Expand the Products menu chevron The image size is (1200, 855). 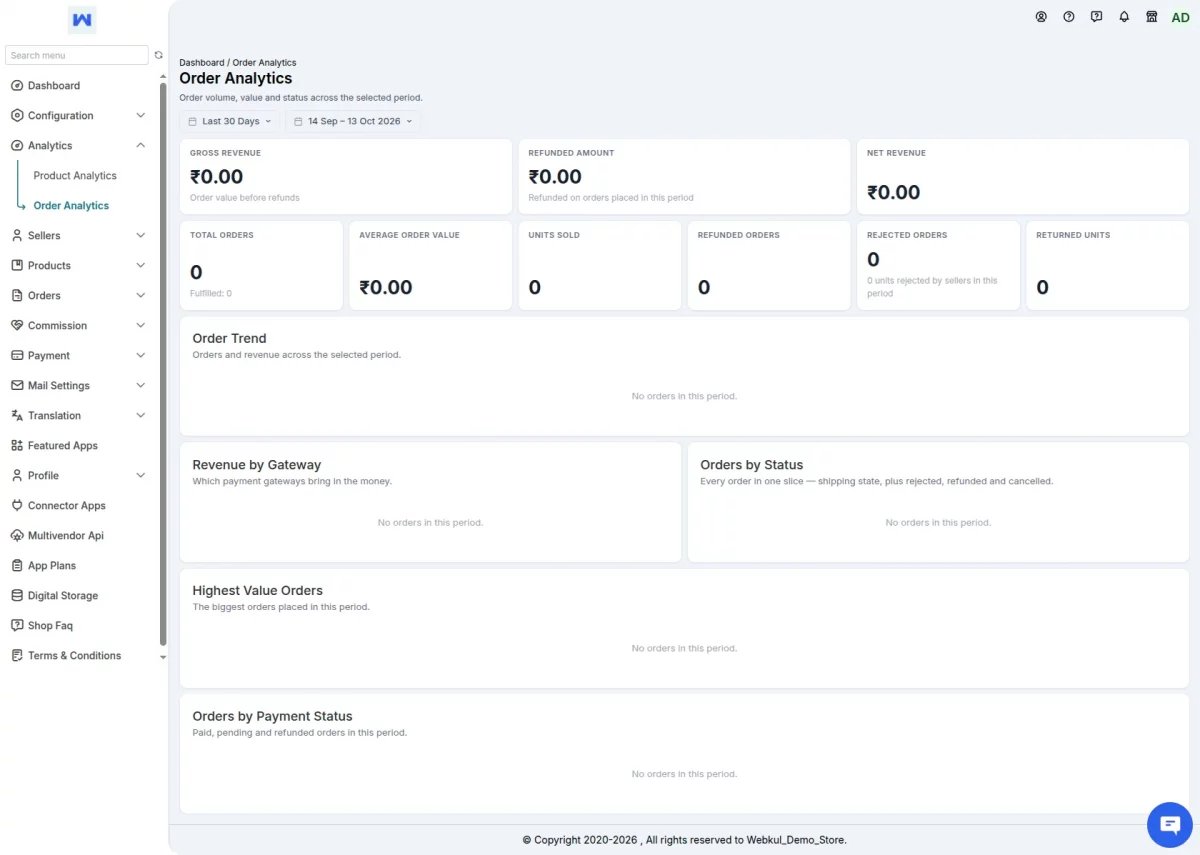coord(140,266)
